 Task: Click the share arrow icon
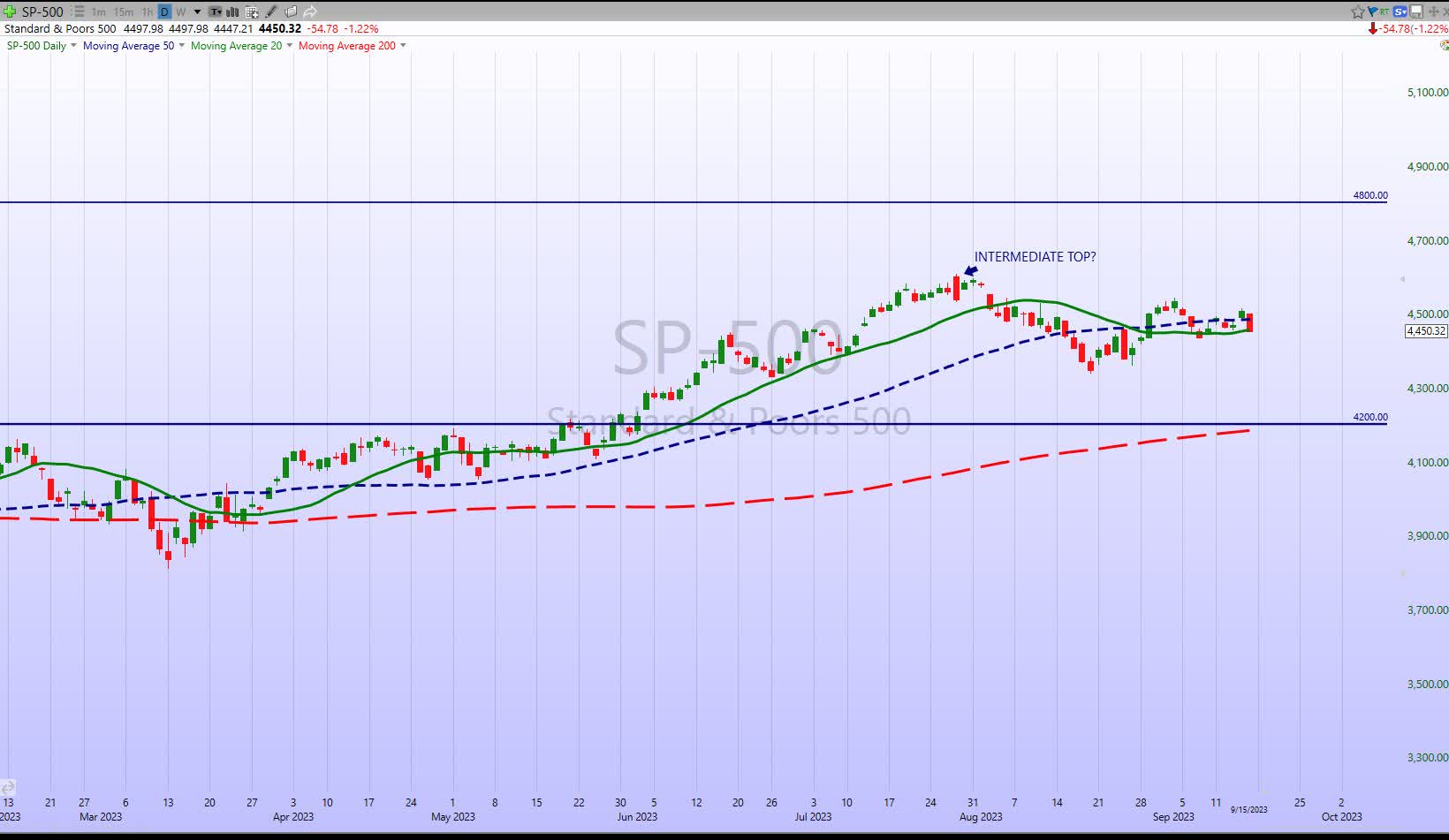coord(310,11)
